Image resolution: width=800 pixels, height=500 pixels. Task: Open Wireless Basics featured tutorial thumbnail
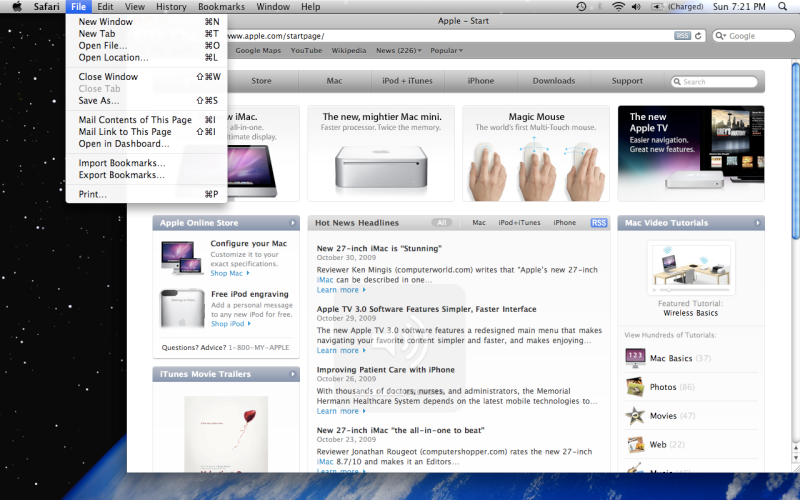pyautogui.click(x=691, y=267)
